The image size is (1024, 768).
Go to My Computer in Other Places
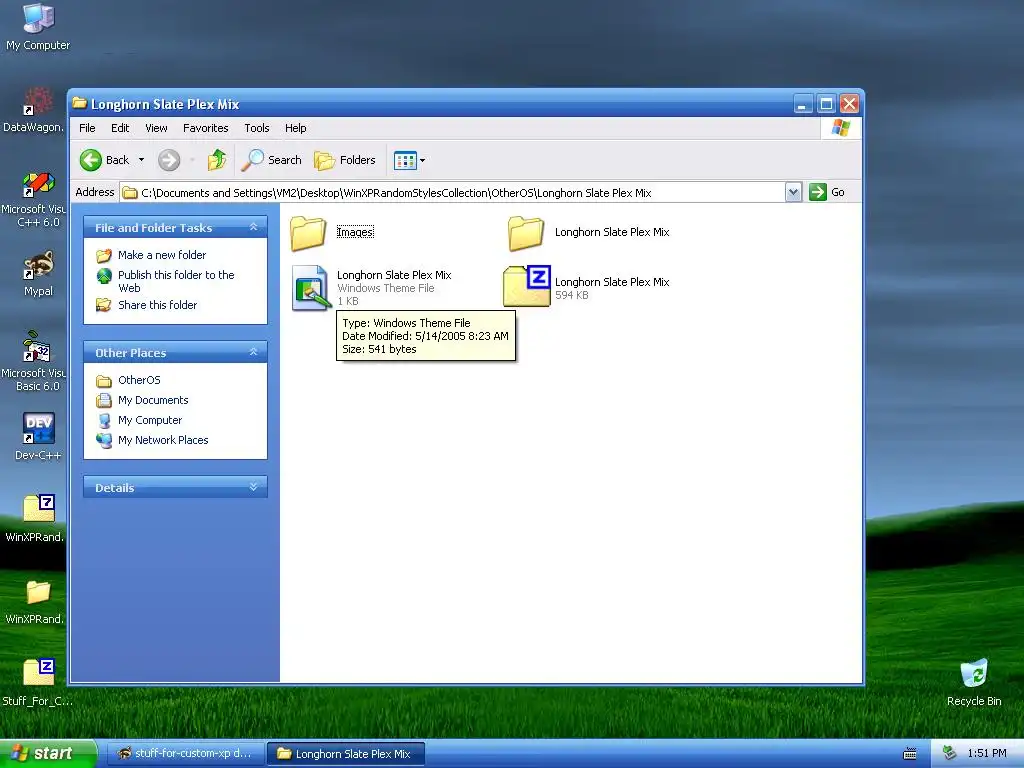pos(150,421)
